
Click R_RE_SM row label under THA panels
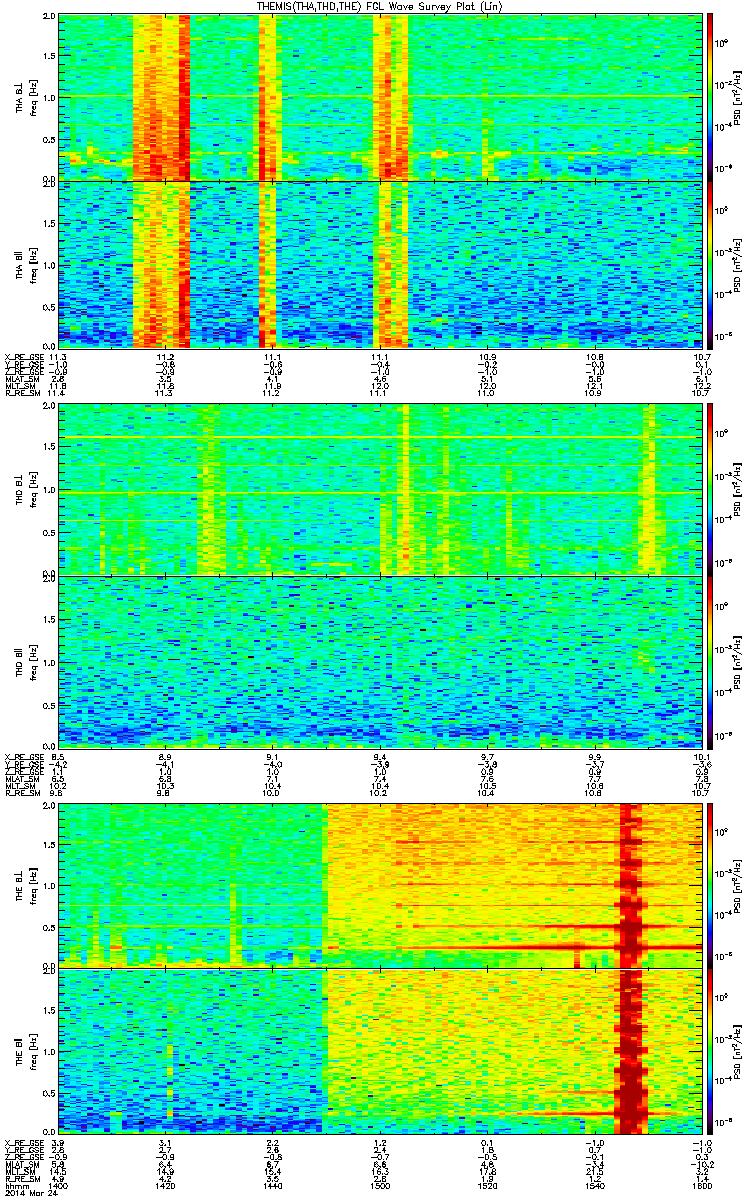(21, 395)
